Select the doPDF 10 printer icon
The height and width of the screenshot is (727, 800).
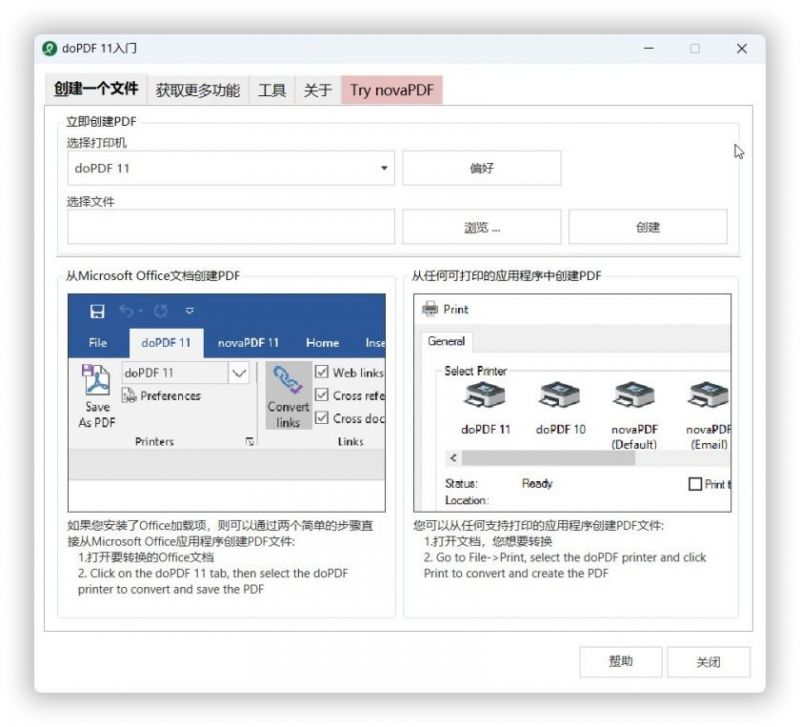coord(560,395)
